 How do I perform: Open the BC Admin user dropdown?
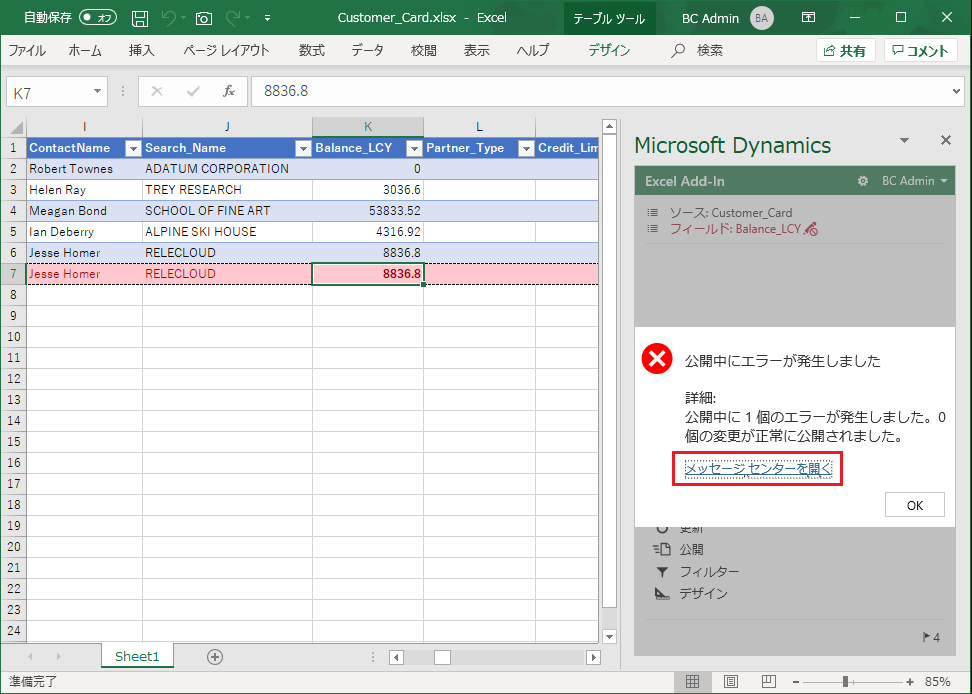coord(915,181)
